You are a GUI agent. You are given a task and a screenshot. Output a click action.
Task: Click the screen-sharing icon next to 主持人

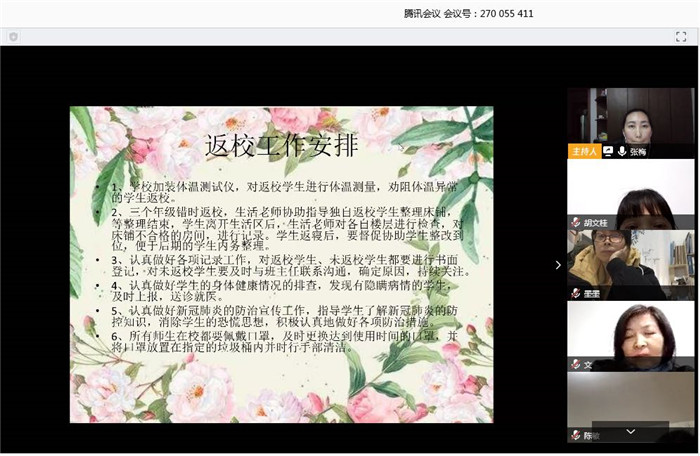coord(608,151)
